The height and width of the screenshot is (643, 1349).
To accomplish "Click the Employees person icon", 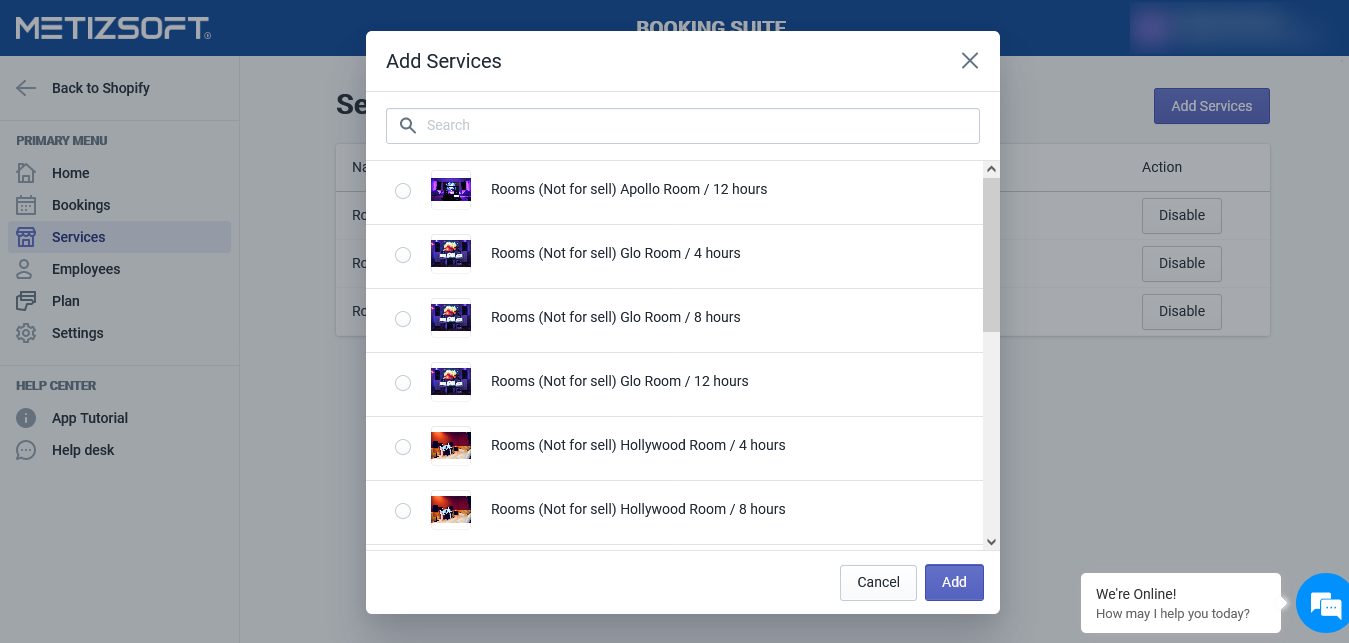I will pyautogui.click(x=27, y=269).
